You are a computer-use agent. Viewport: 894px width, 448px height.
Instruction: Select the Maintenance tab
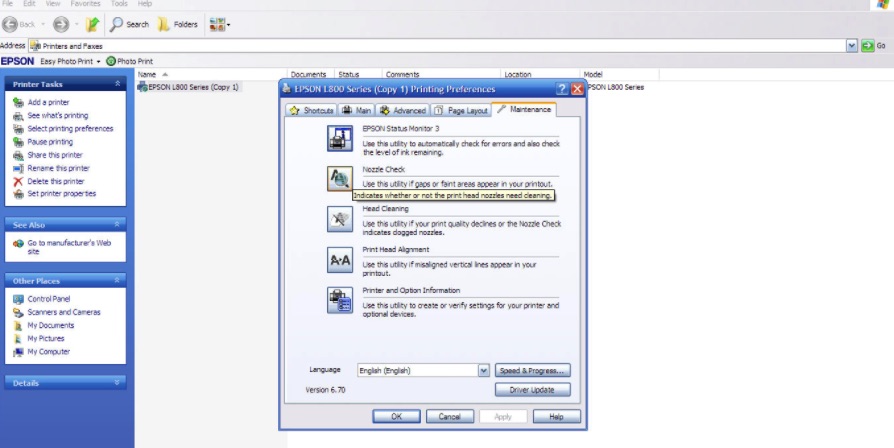coord(524,109)
